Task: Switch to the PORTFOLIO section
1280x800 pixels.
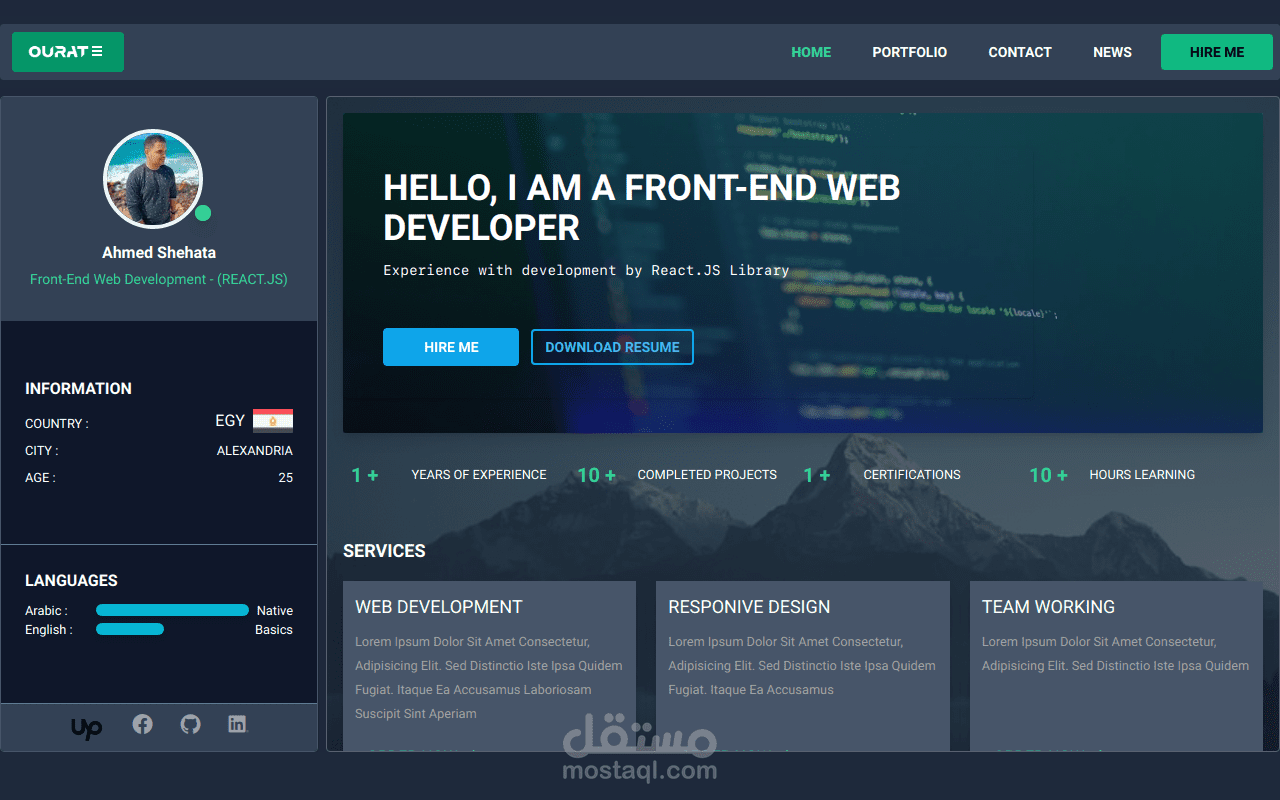Action: [909, 52]
